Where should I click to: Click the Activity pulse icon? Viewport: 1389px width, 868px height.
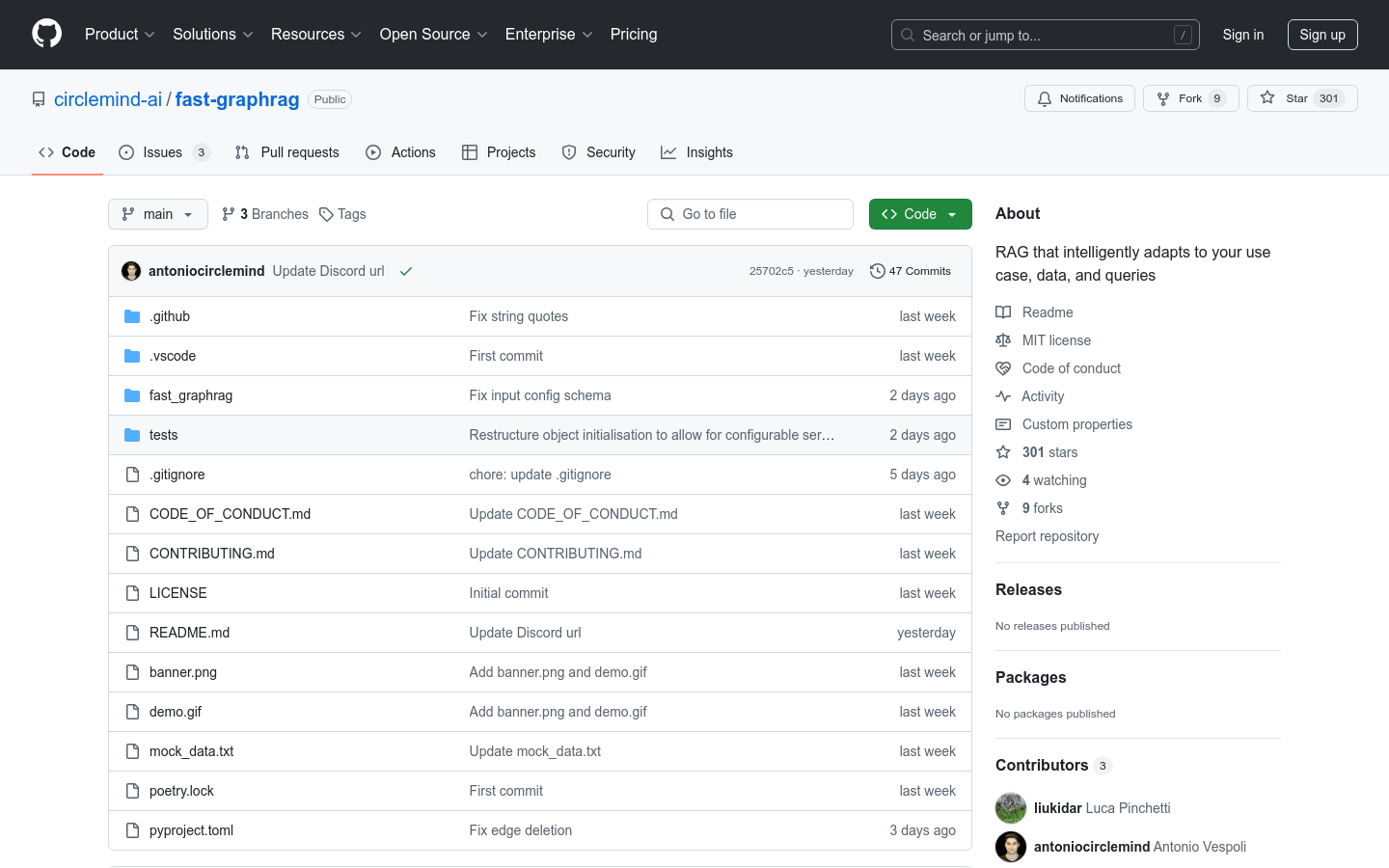(1003, 395)
